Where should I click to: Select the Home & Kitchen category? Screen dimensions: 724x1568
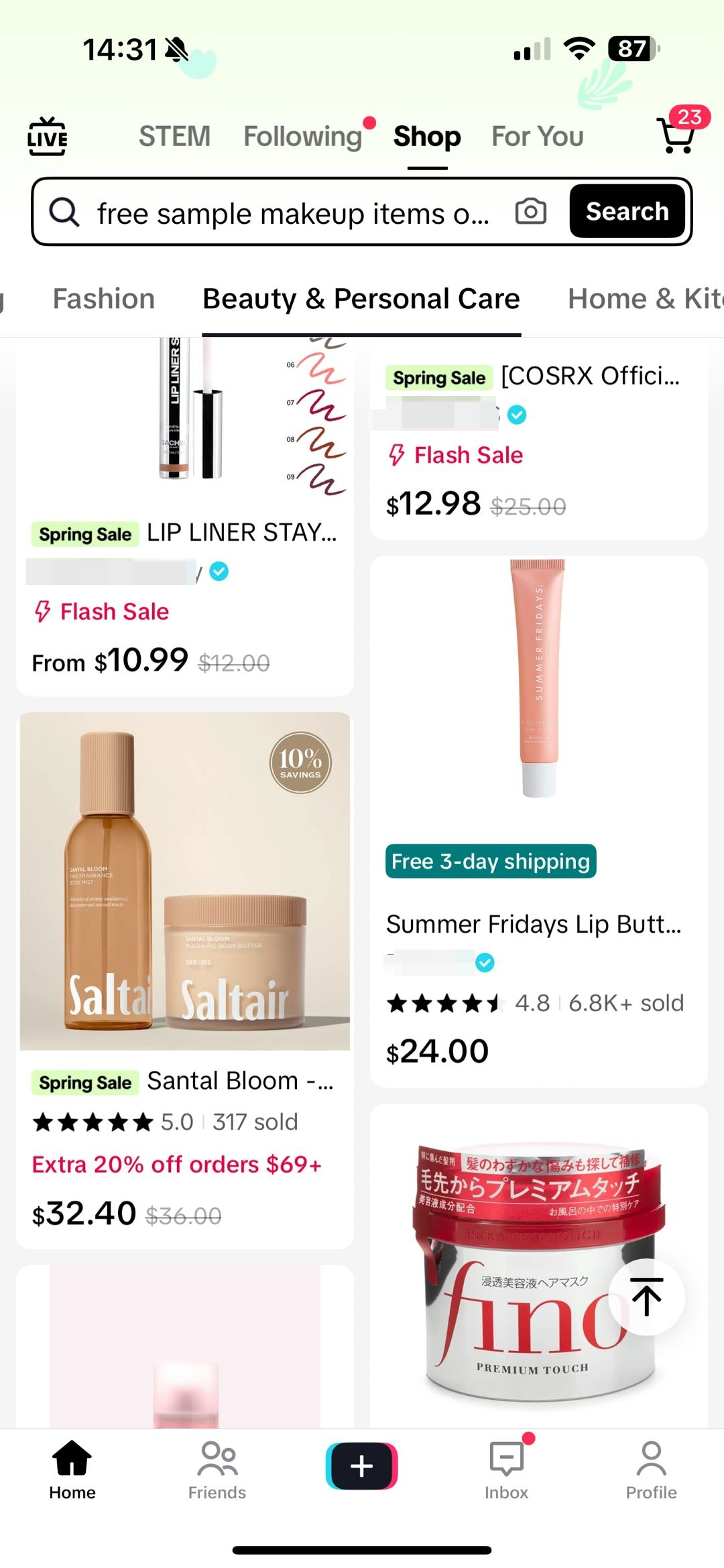point(645,299)
